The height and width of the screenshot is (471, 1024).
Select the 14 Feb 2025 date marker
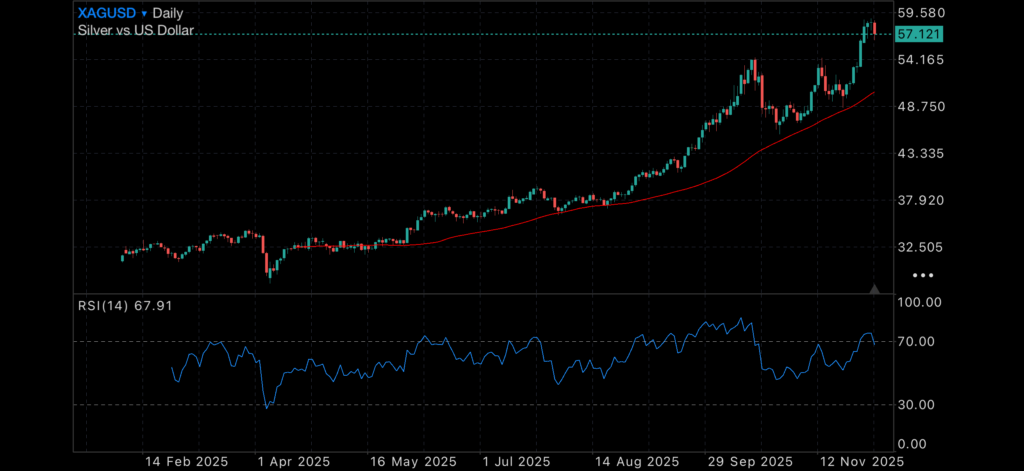(186, 461)
